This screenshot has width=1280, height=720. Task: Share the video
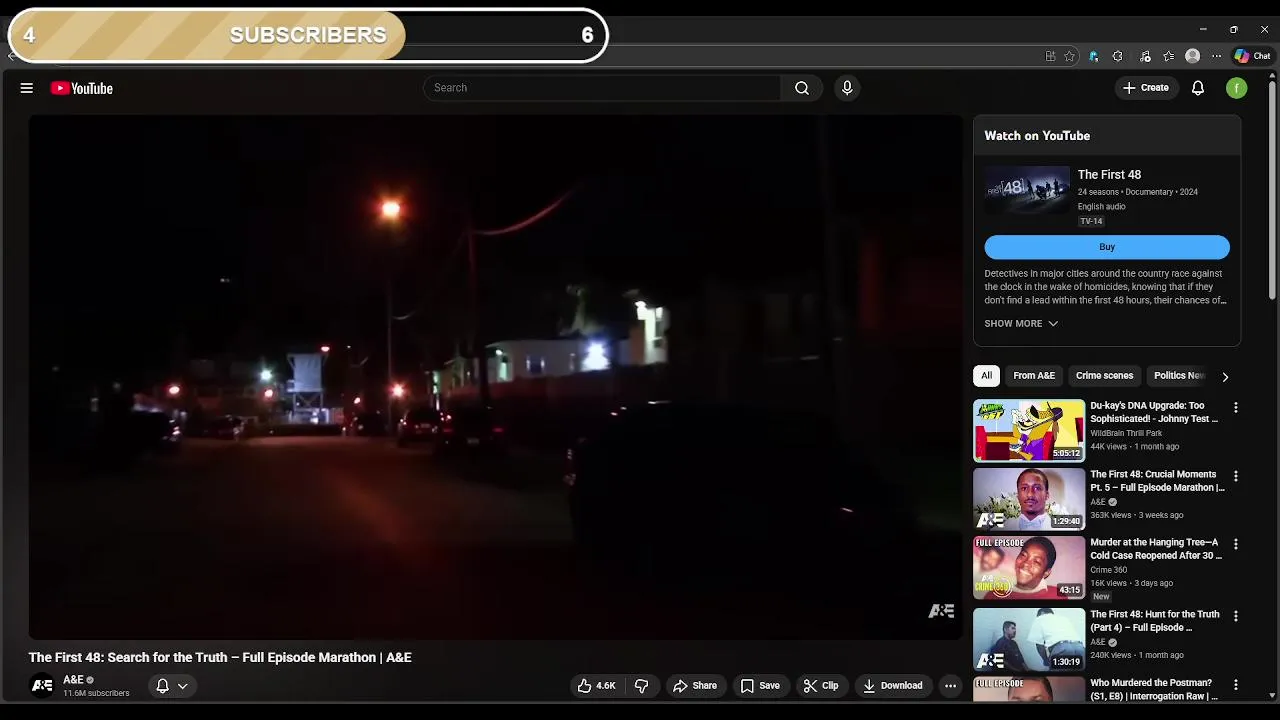point(695,686)
